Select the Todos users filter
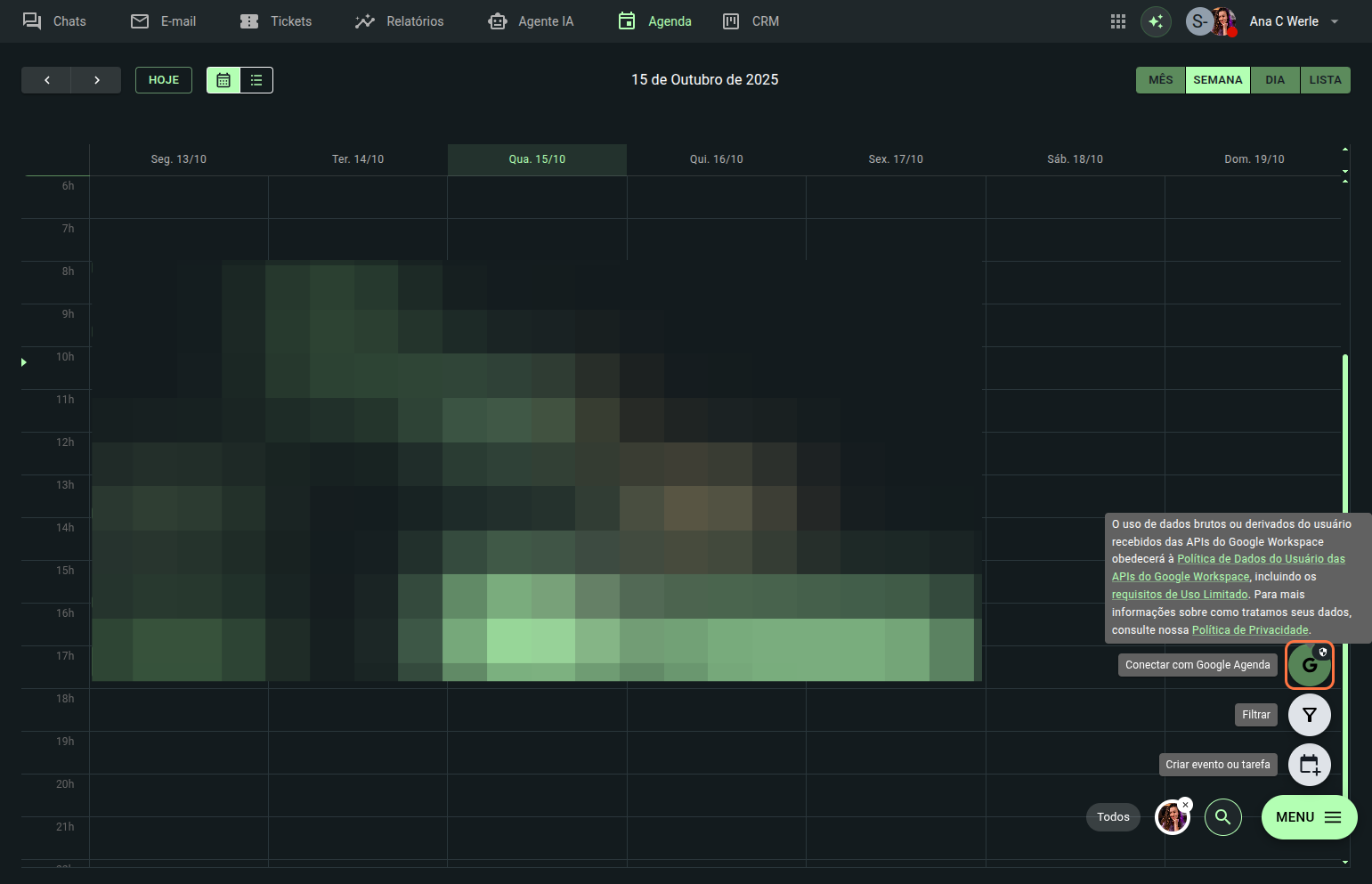The width and height of the screenshot is (1372, 884). pyautogui.click(x=1113, y=817)
